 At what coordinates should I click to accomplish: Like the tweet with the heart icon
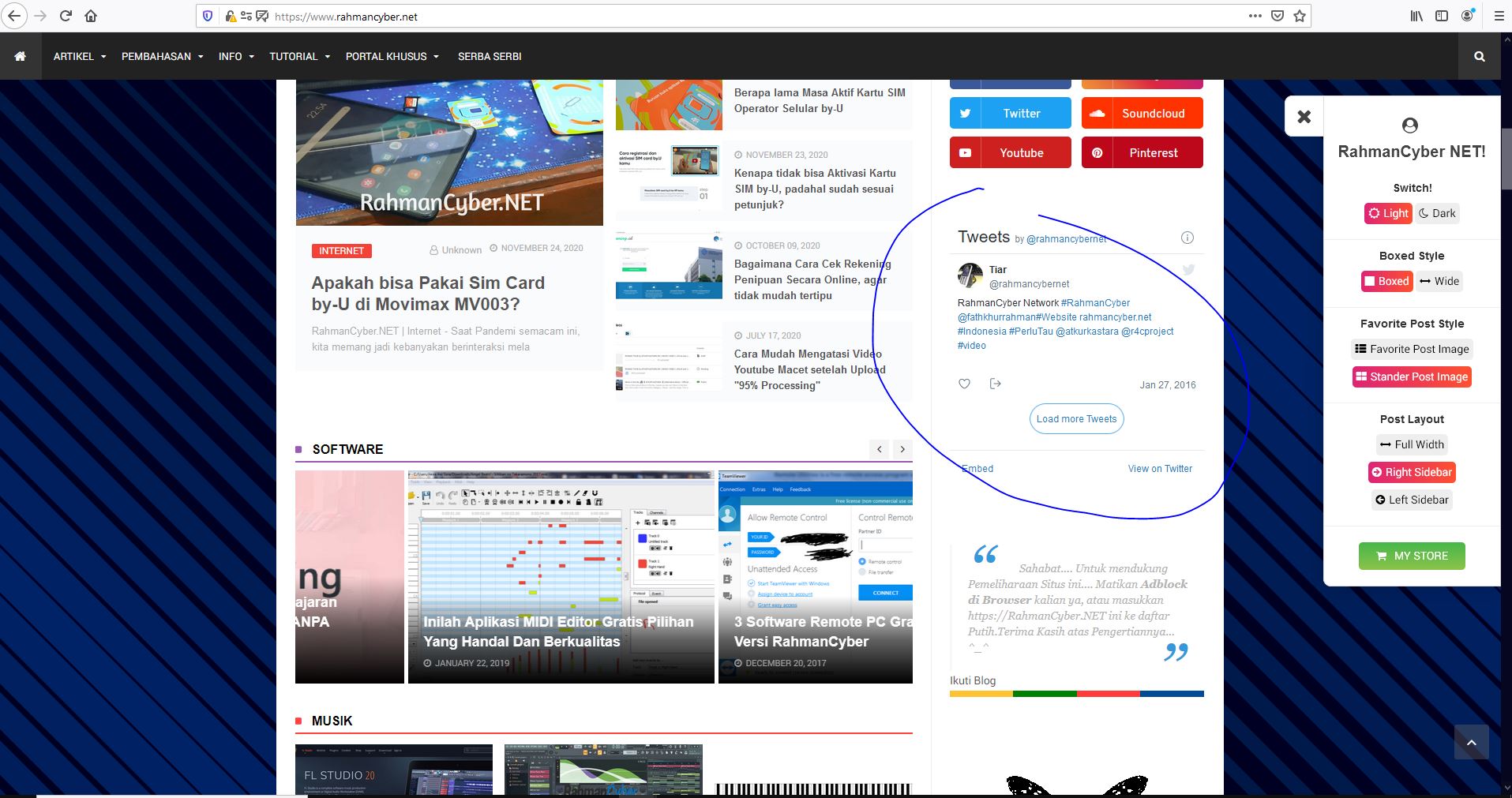click(x=964, y=384)
